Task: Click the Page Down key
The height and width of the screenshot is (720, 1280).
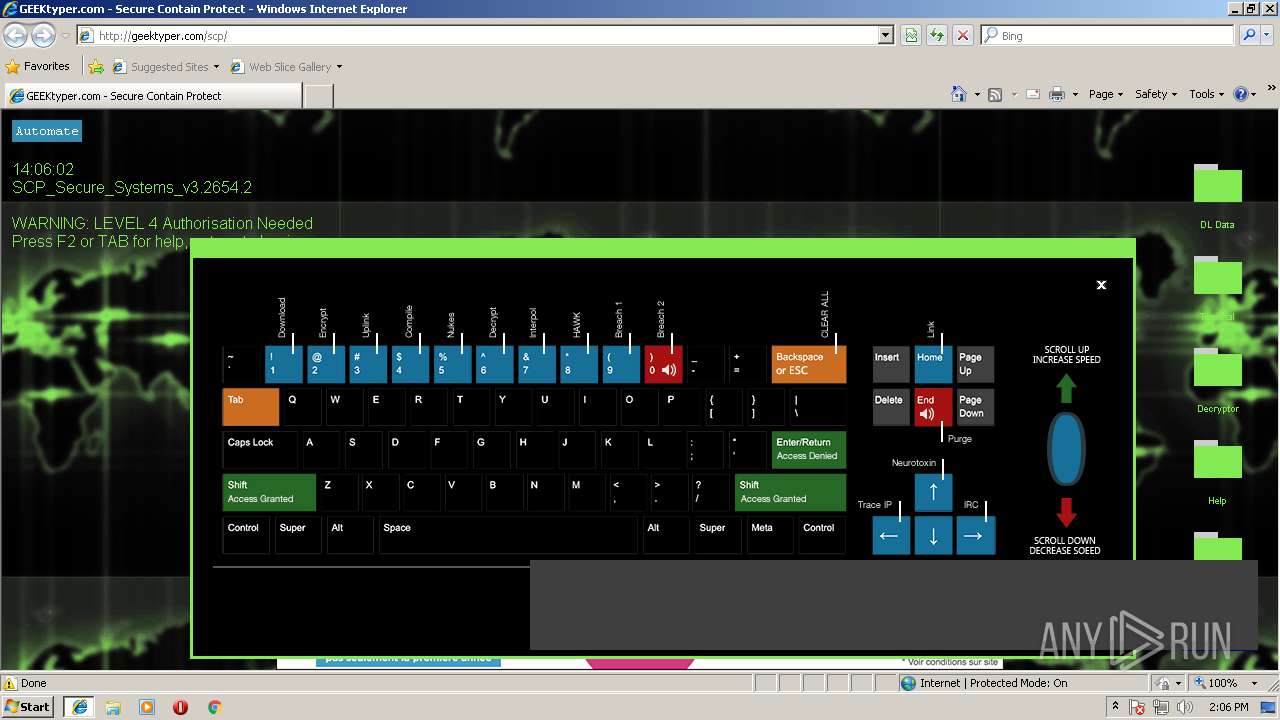Action: pos(976,407)
